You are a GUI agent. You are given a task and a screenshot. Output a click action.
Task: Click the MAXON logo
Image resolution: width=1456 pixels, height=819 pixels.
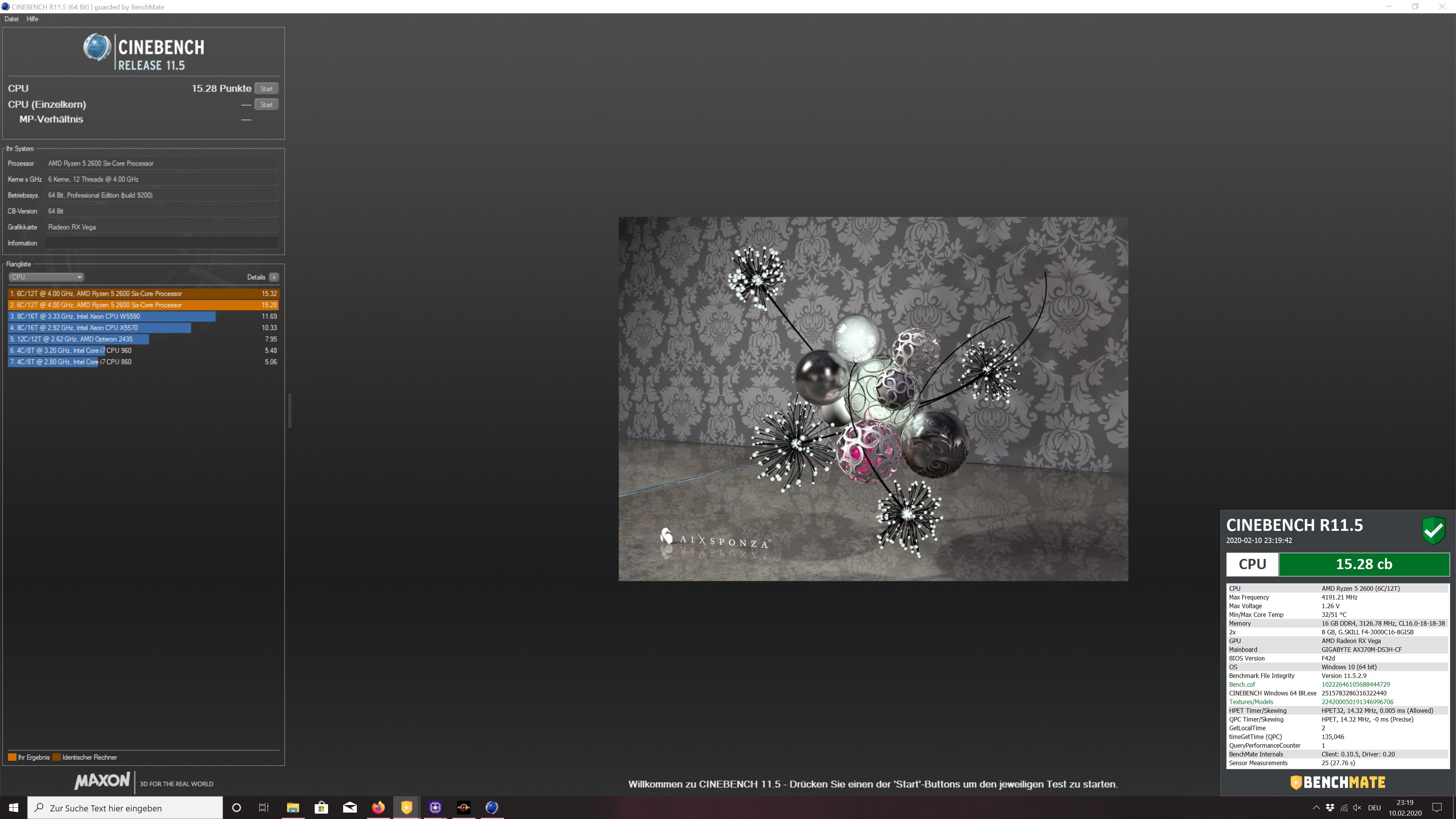point(102,781)
